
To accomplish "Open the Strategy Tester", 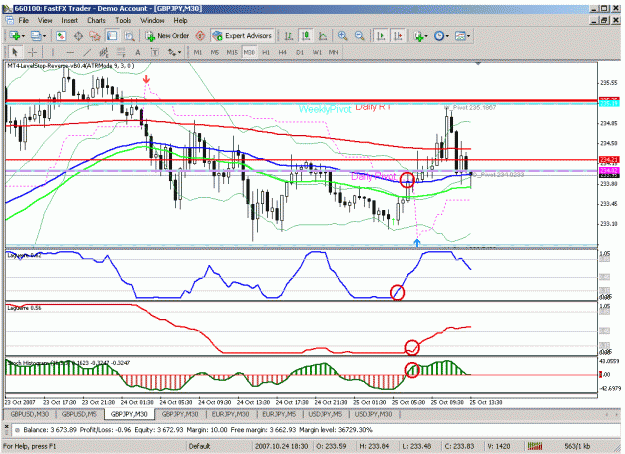I will coord(129,36).
